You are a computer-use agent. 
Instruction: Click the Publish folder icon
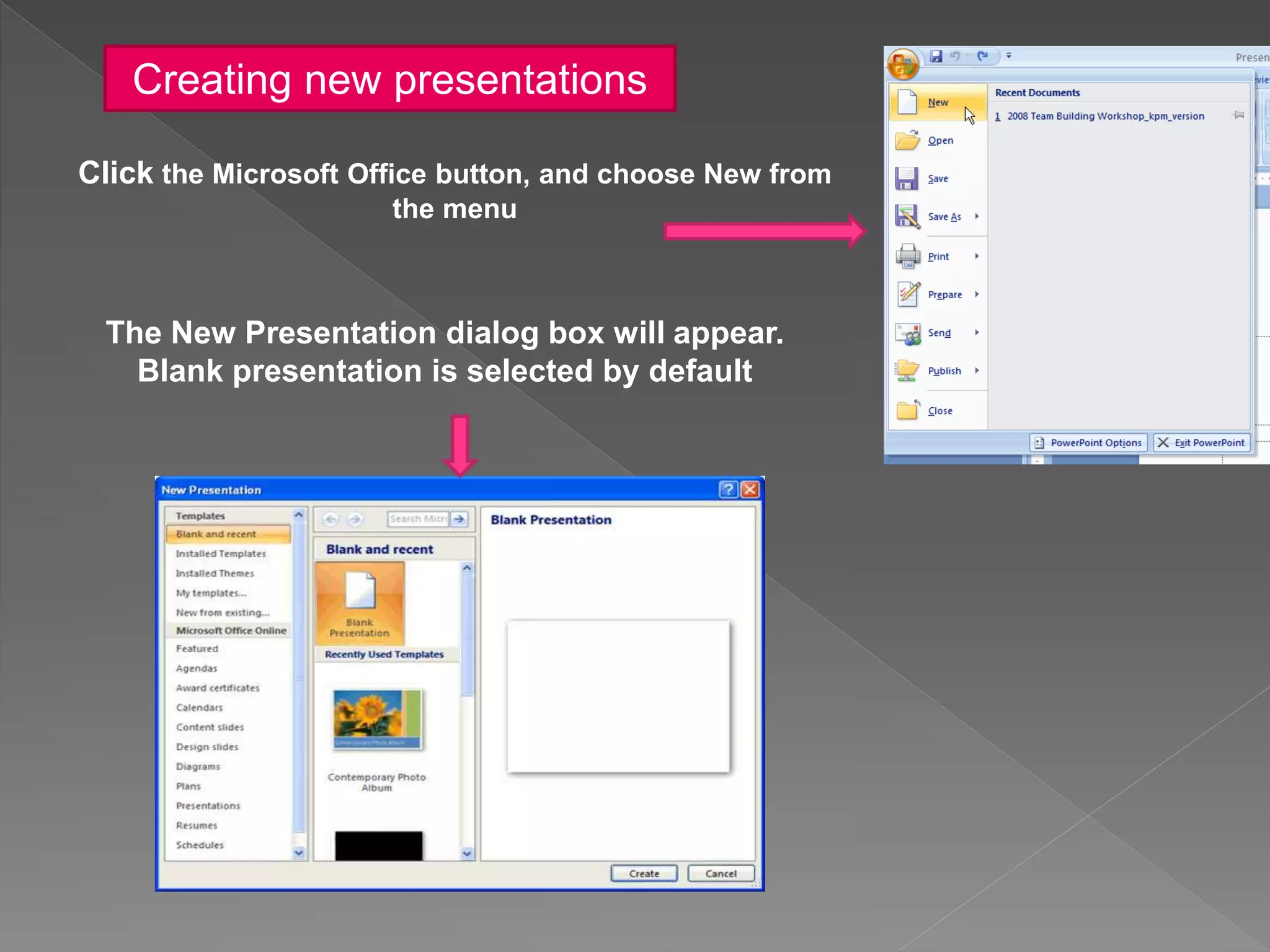(x=907, y=371)
